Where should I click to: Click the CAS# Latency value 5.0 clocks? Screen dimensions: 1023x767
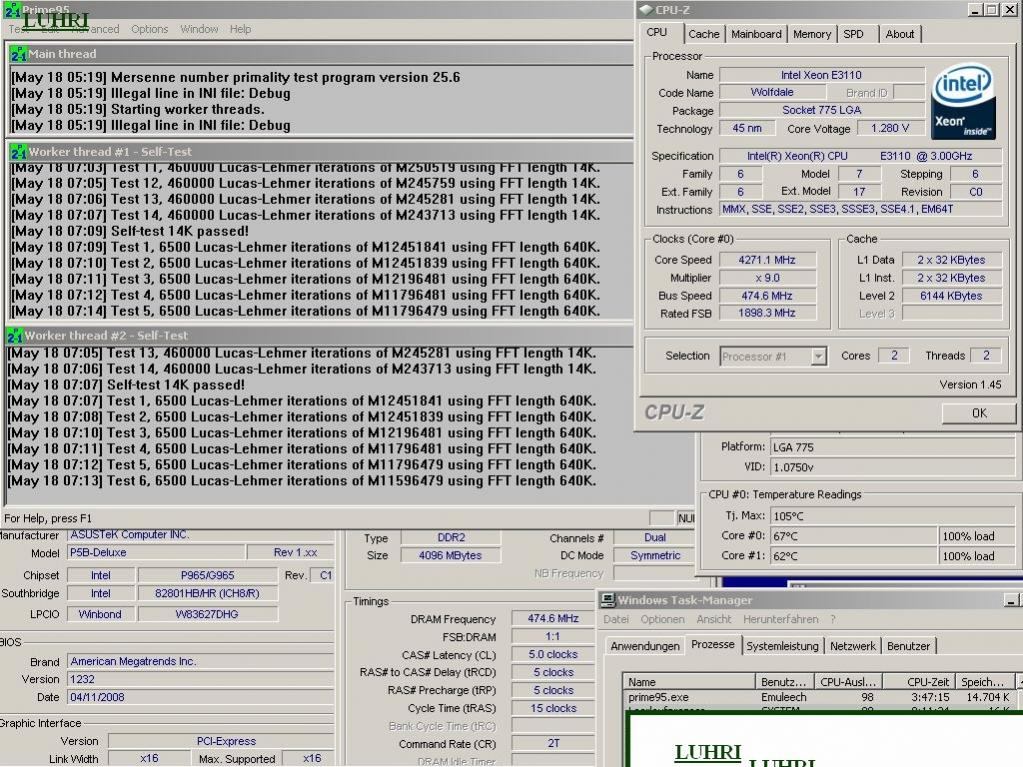tap(553, 654)
